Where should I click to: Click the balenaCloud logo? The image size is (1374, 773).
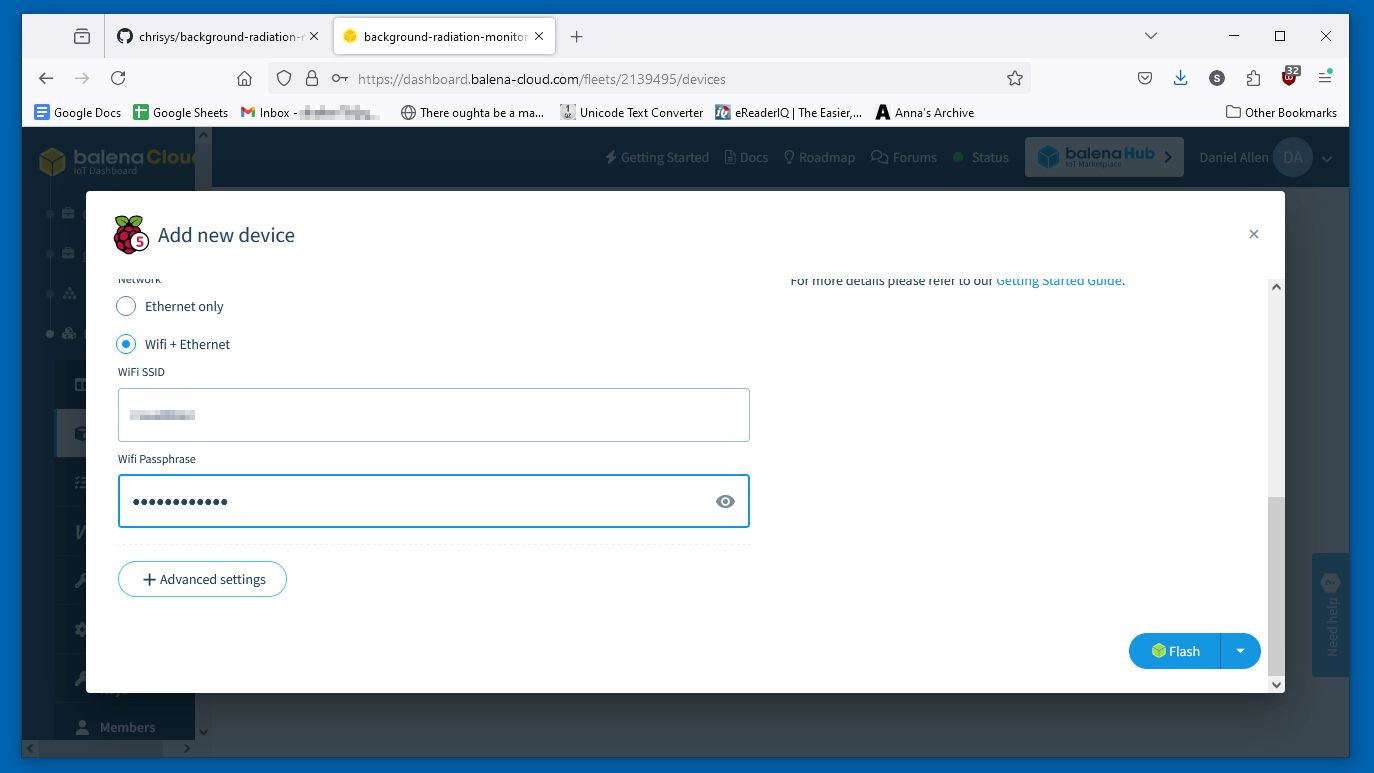point(118,160)
